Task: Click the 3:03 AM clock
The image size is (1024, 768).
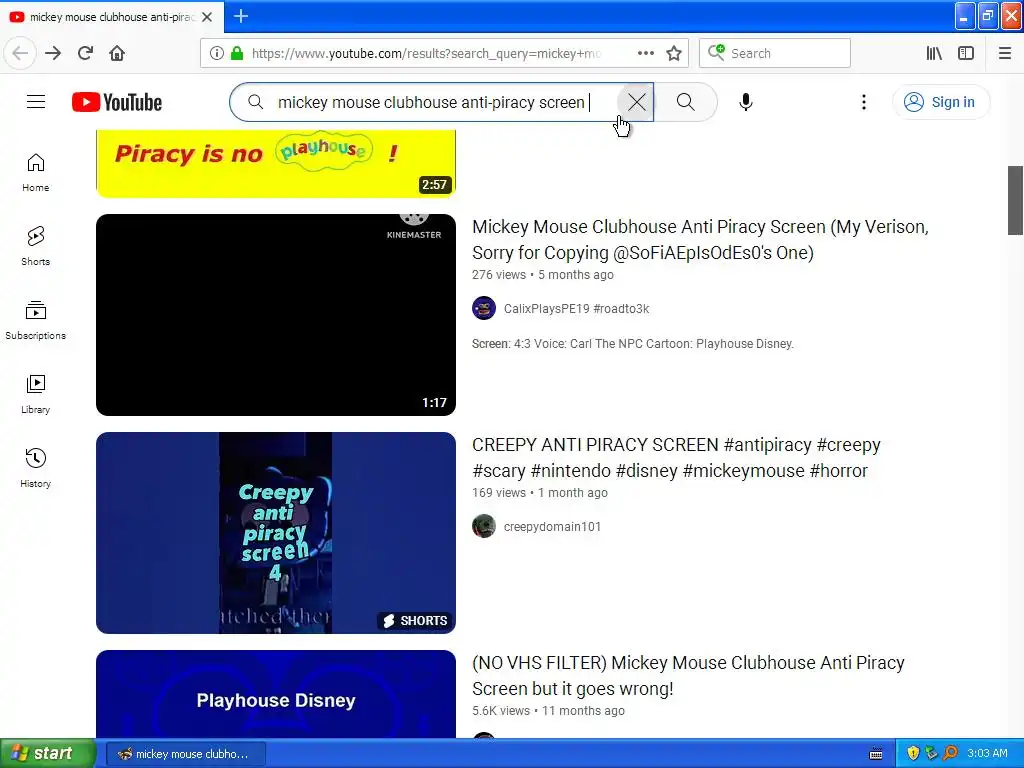Action: (x=987, y=754)
